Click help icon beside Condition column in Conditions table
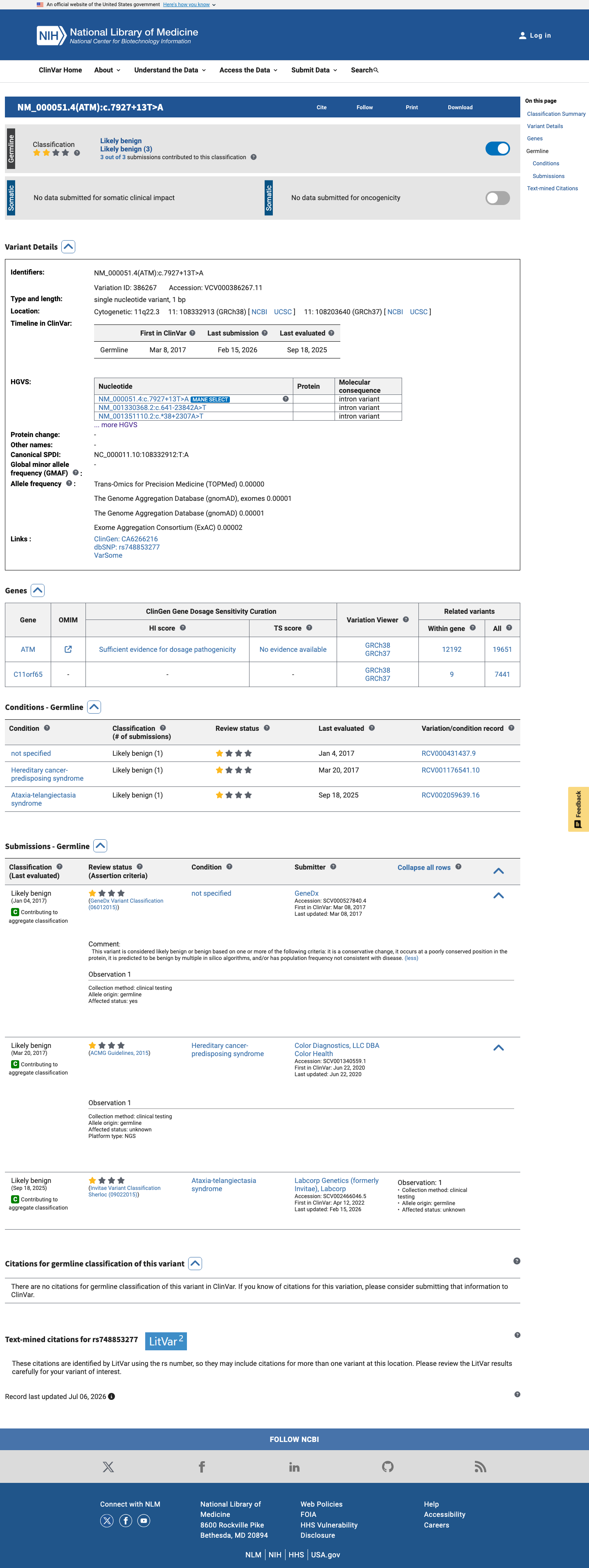The image size is (589, 1568). tap(47, 728)
